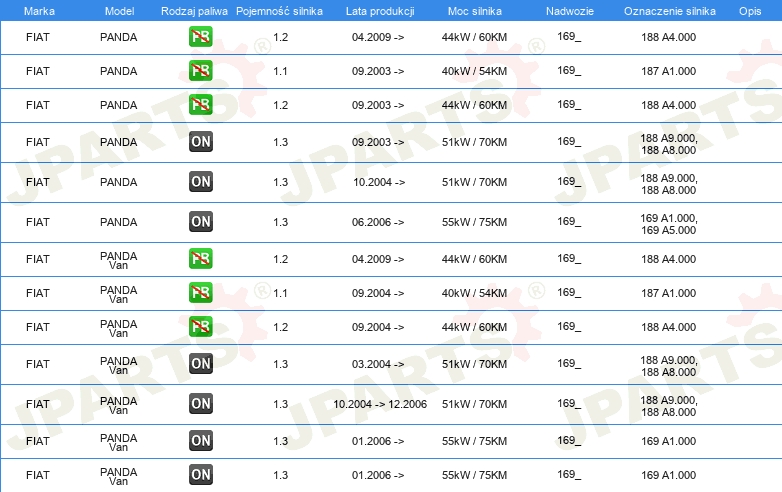This screenshot has height=492, width=782.
Task: Click engine code 187 A1.000 in Panda row
Action: (x=668, y=71)
